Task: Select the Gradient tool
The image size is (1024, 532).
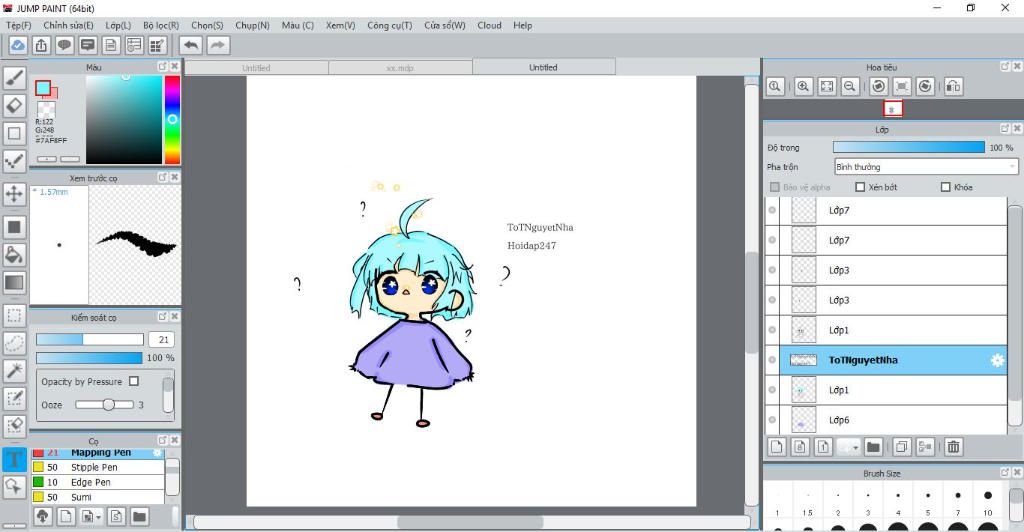Action: (14, 283)
